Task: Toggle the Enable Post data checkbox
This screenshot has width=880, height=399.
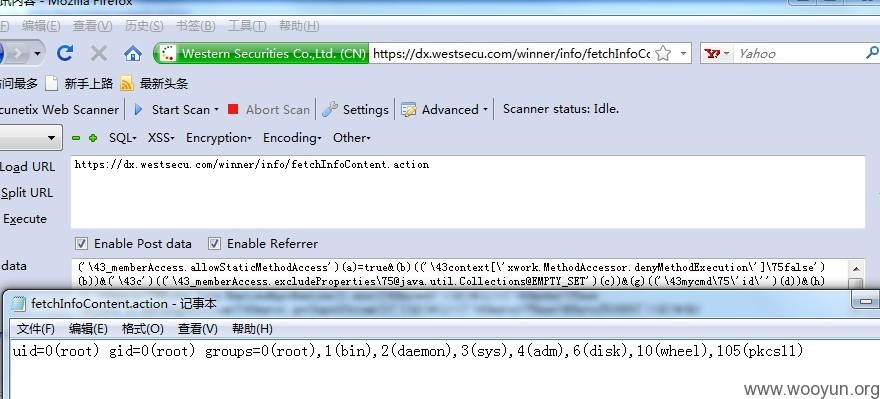Action: pos(81,244)
